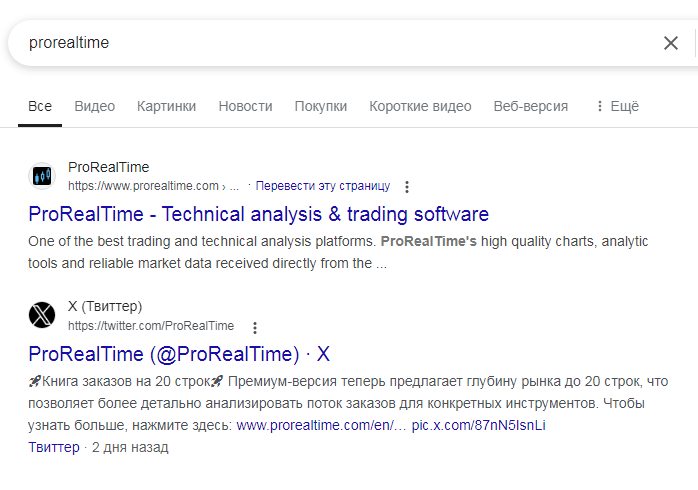
Task: Click the X (Twitter) logo icon
Action: click(42, 316)
